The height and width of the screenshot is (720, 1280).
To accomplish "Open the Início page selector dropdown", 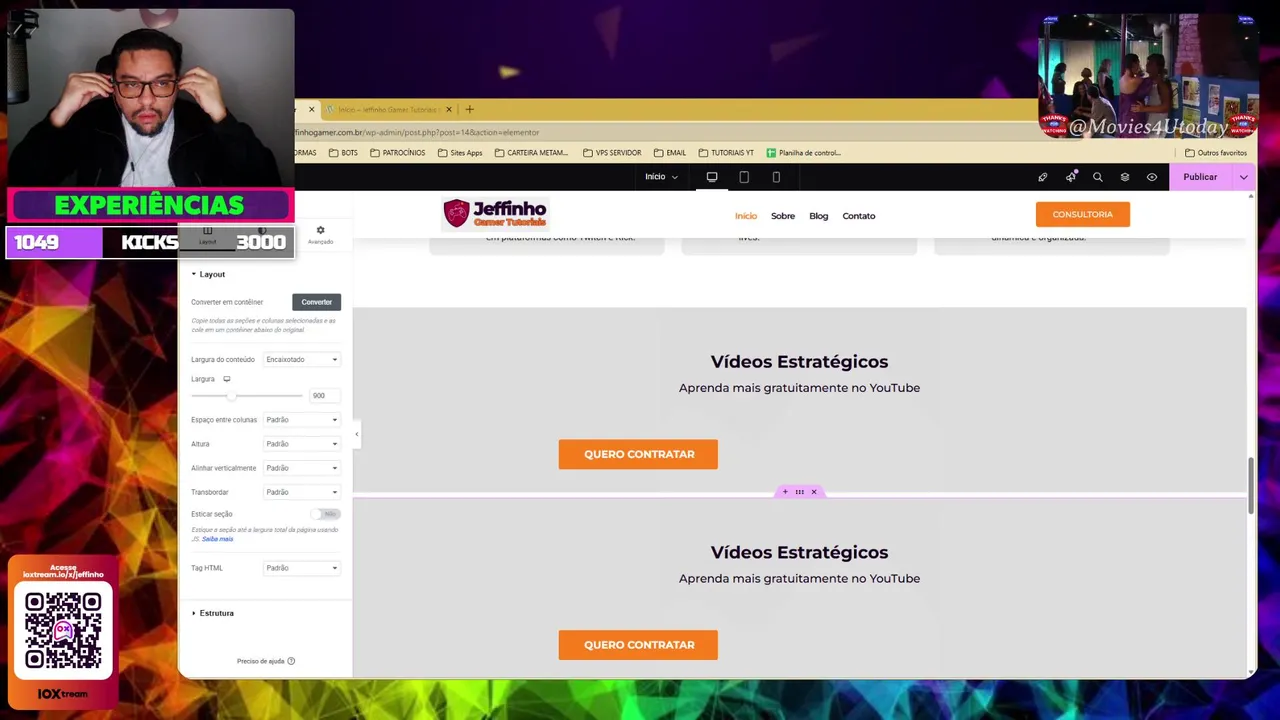I will click(661, 177).
